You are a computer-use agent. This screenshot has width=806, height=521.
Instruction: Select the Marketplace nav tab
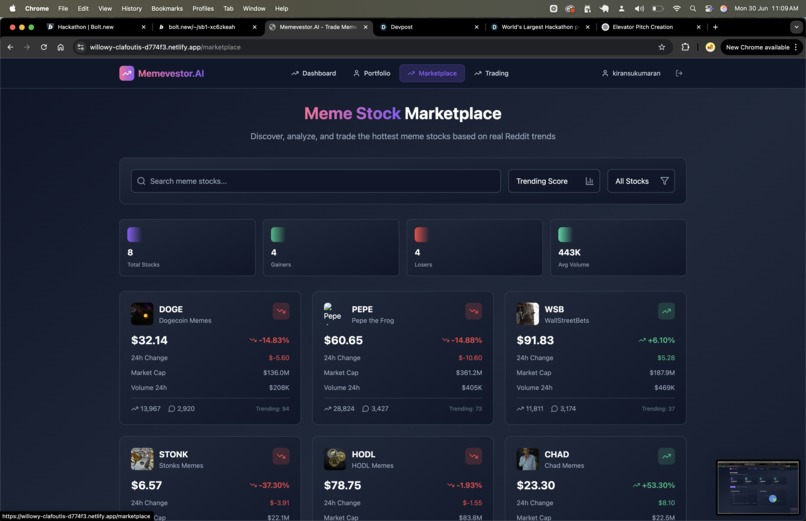click(x=432, y=73)
